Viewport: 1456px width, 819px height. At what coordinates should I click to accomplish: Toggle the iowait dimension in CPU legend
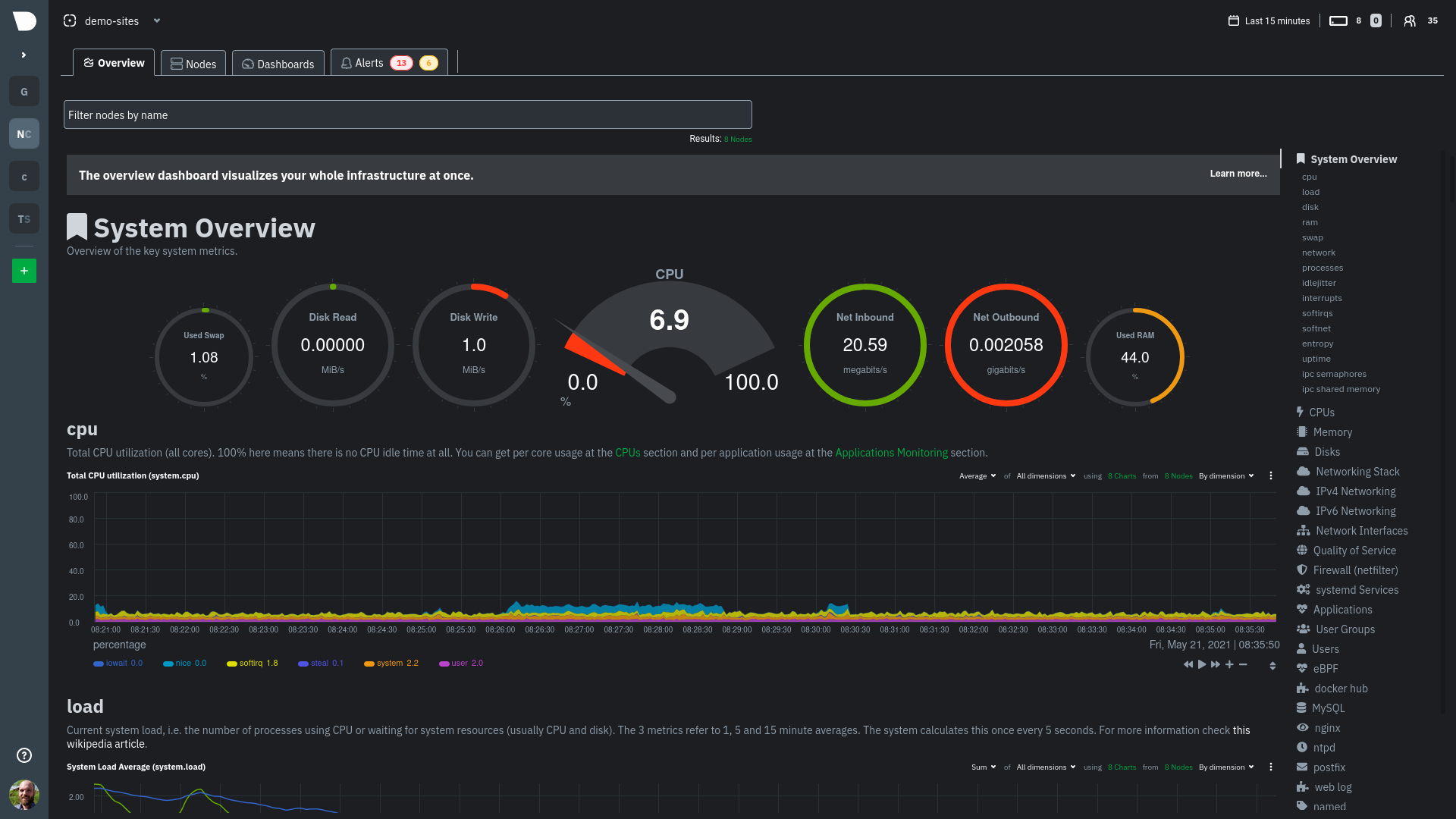[x=118, y=663]
